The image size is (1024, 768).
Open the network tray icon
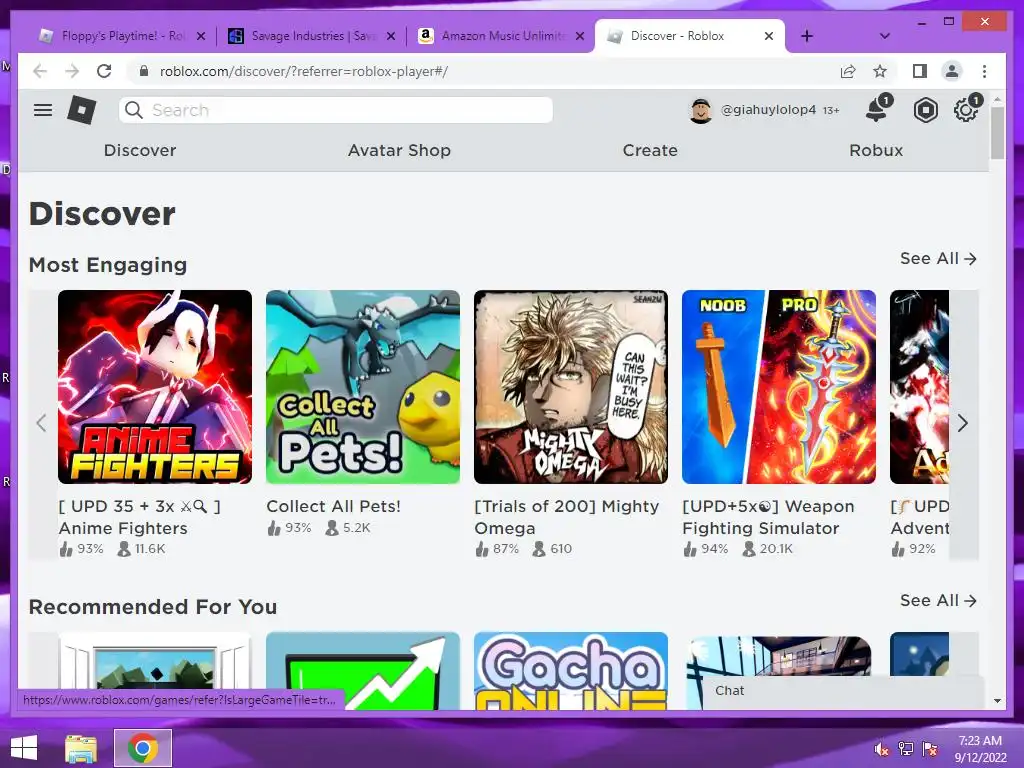coord(906,749)
